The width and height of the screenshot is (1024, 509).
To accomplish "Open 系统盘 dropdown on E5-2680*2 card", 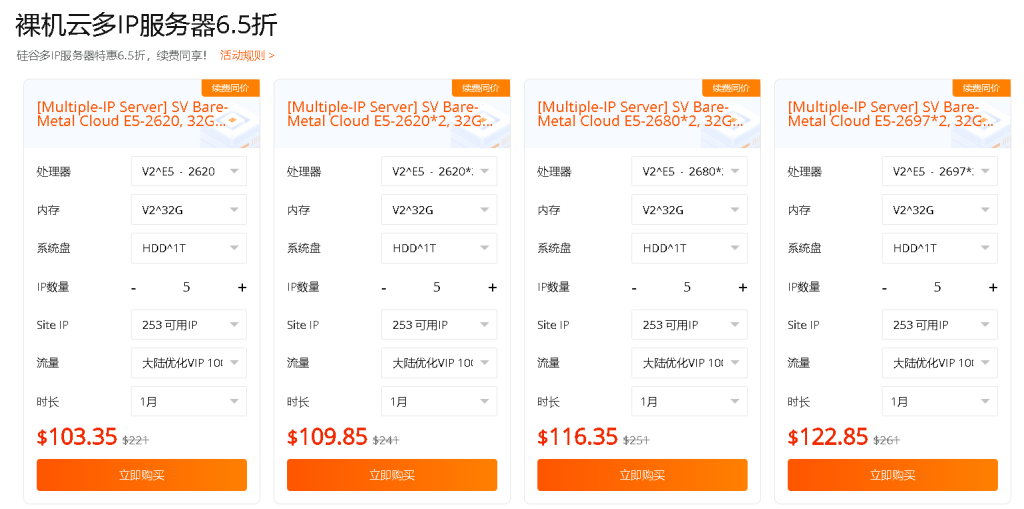I will [x=689, y=248].
